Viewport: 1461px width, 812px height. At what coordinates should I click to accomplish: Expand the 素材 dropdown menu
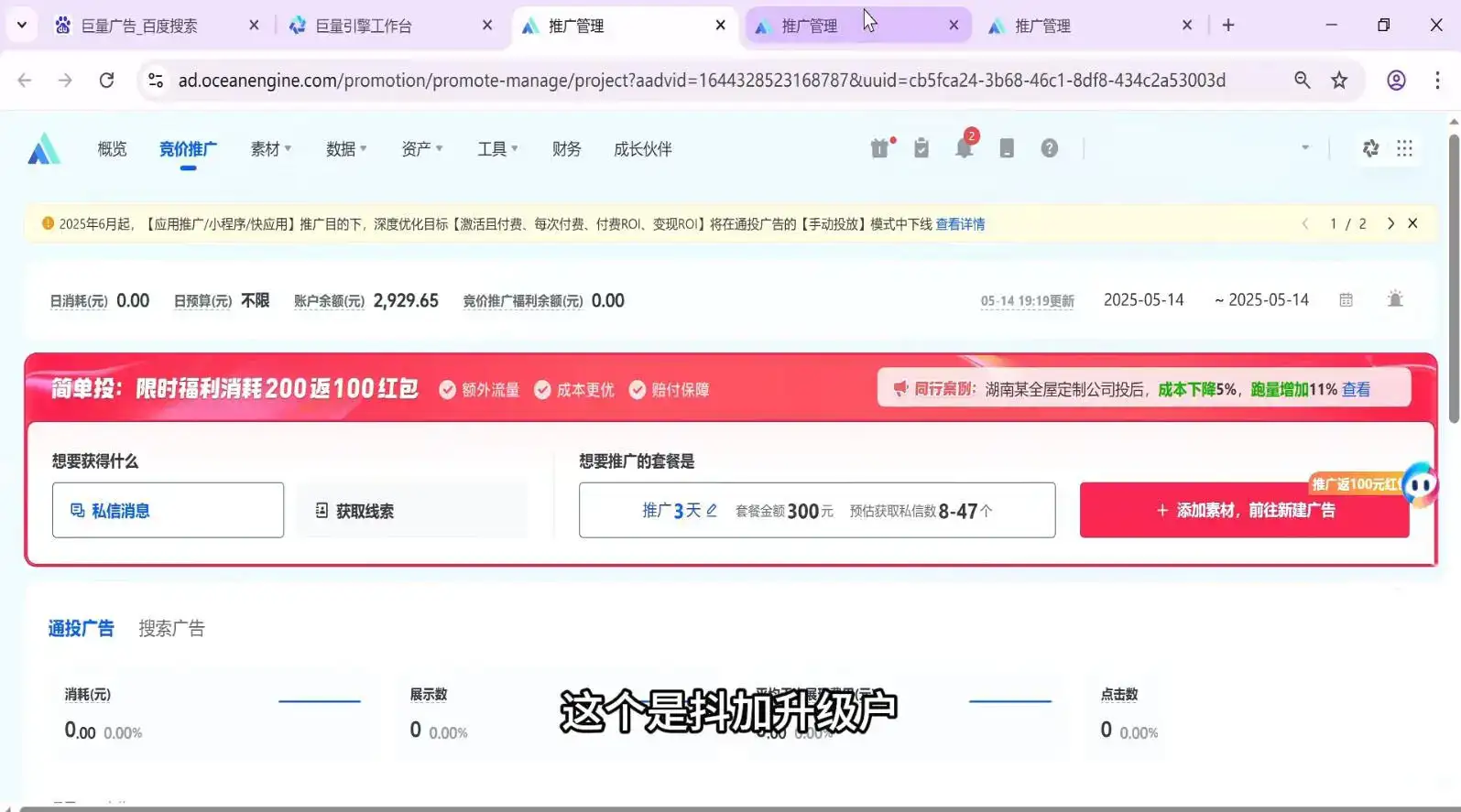point(270,149)
